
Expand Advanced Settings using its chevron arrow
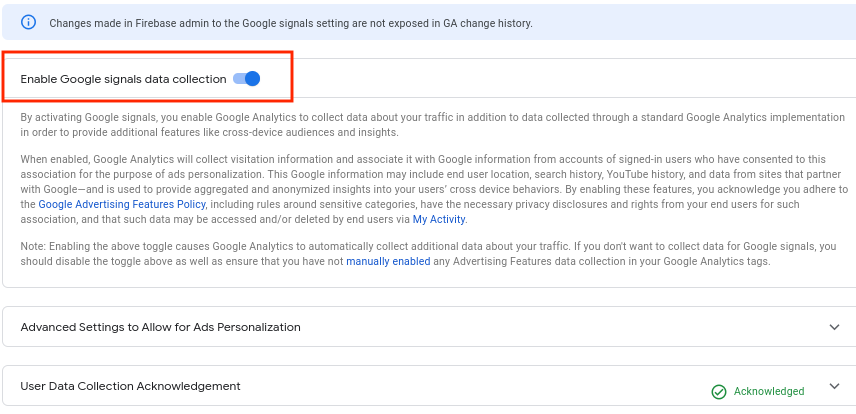(835, 327)
